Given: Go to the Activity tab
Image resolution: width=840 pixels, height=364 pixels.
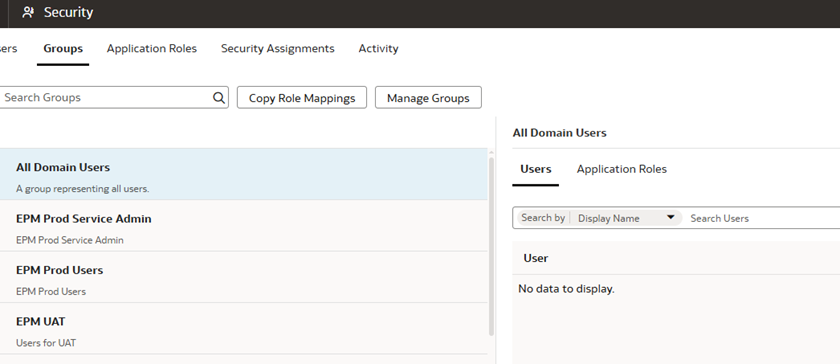Looking at the screenshot, I should pos(378,48).
